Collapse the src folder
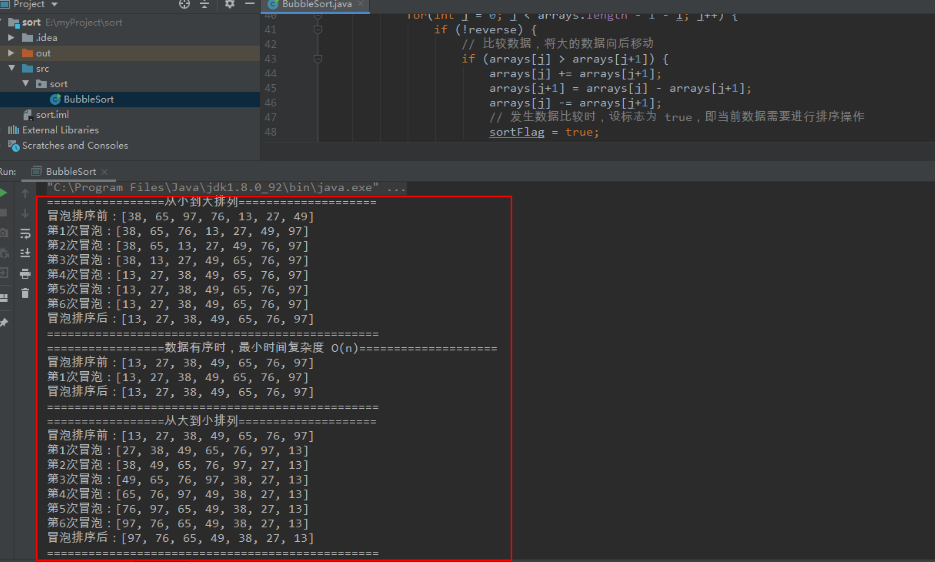Viewport: 935px width, 562px height. (x=11, y=68)
